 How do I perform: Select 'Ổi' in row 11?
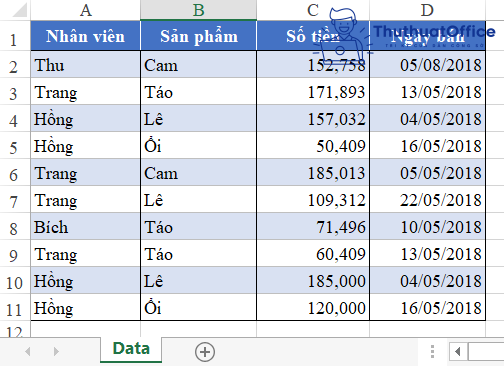(x=199, y=308)
